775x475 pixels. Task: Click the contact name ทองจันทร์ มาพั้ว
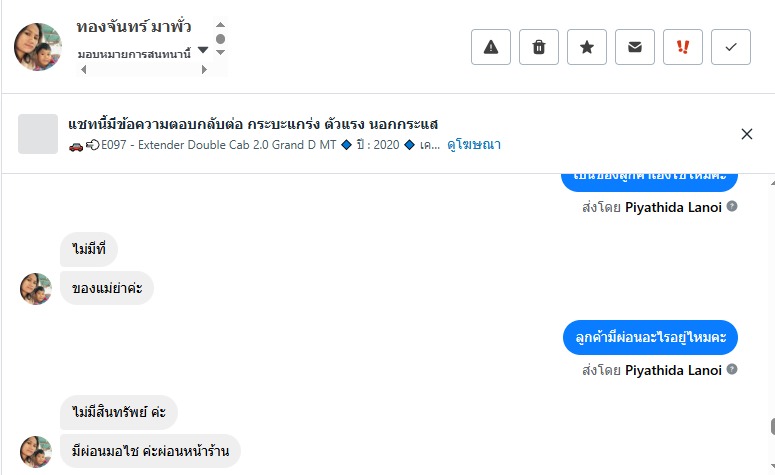click(134, 27)
